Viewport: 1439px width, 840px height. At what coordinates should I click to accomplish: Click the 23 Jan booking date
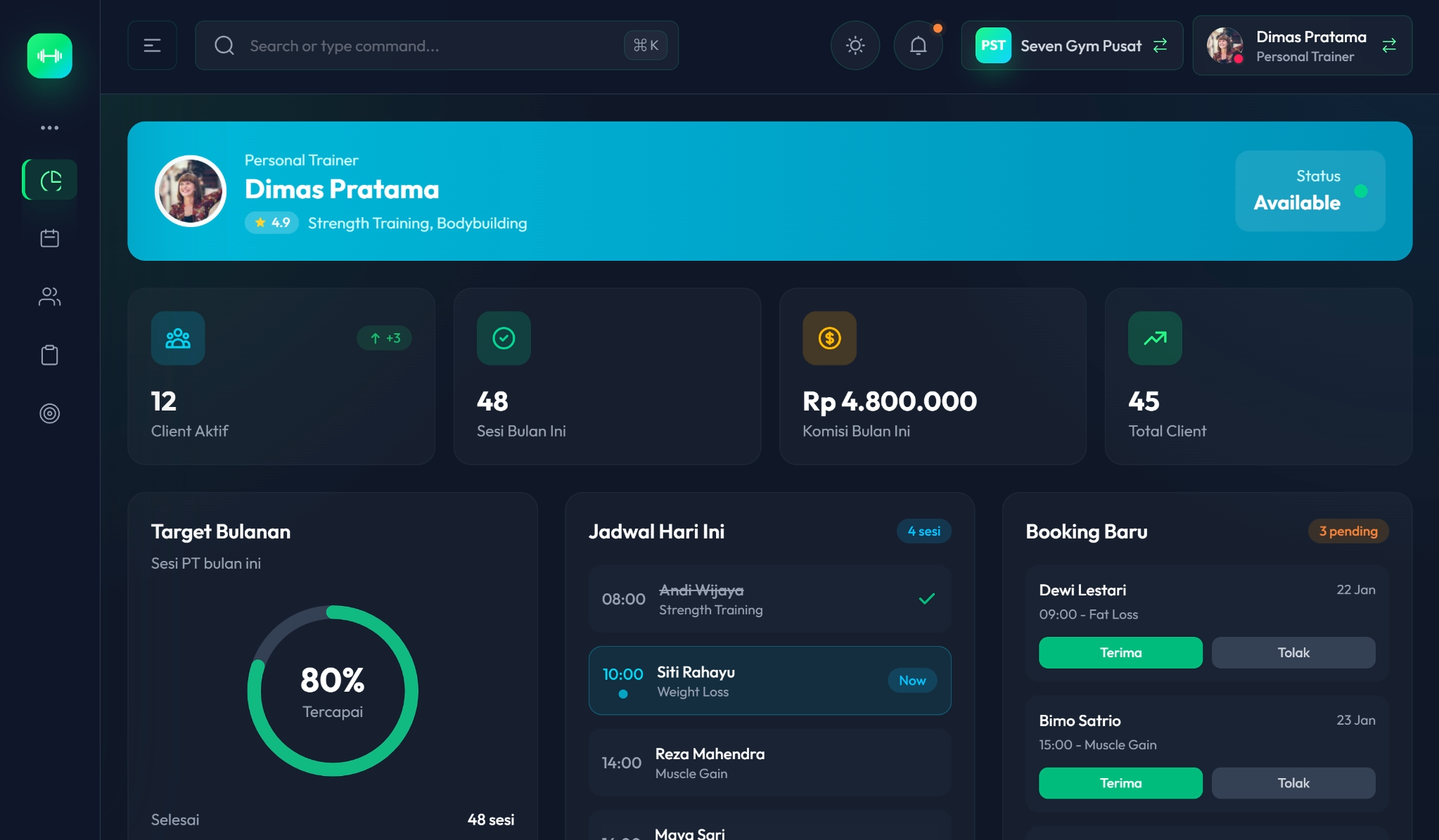pyautogui.click(x=1355, y=721)
